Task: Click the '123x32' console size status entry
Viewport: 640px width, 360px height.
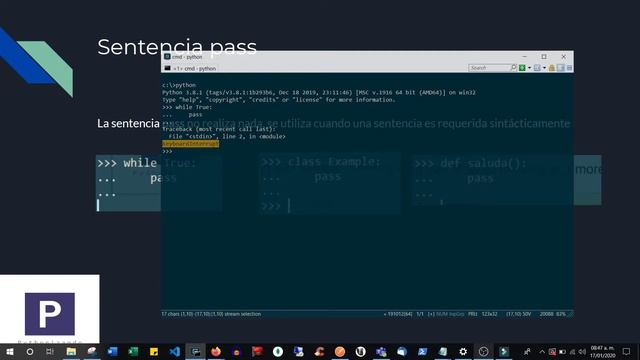Action: click(489, 314)
